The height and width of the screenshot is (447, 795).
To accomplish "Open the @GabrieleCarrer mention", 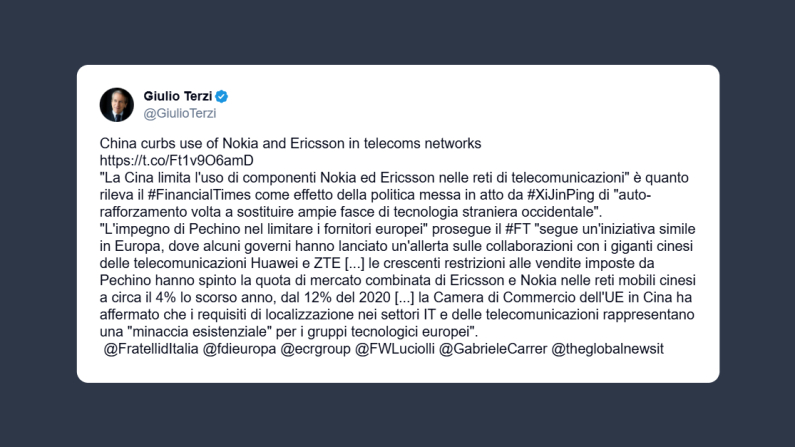I will (492, 348).
